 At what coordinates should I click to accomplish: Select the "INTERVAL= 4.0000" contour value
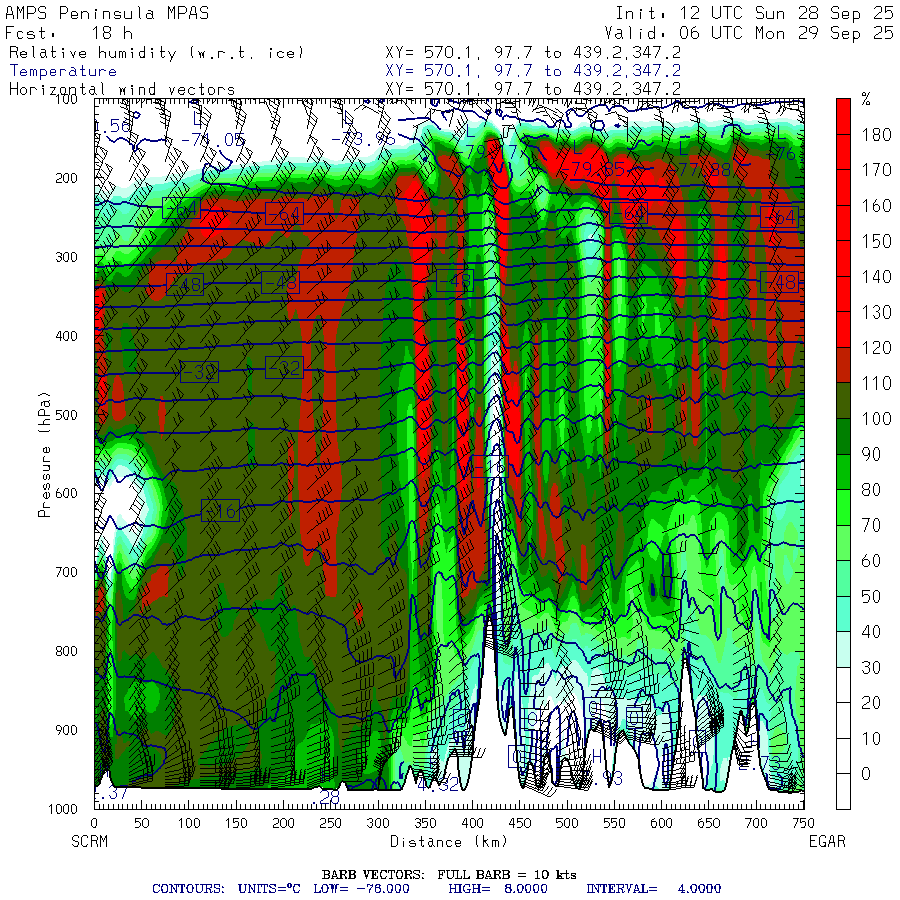654,889
